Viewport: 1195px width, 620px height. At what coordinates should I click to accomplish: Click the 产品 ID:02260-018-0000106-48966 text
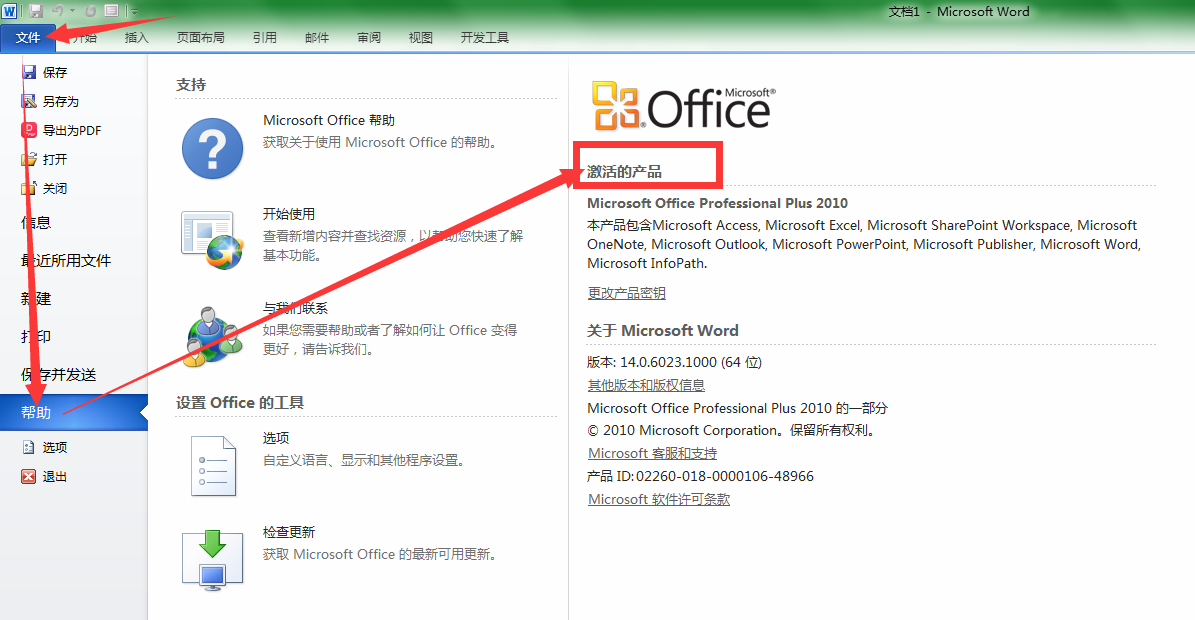[700, 476]
